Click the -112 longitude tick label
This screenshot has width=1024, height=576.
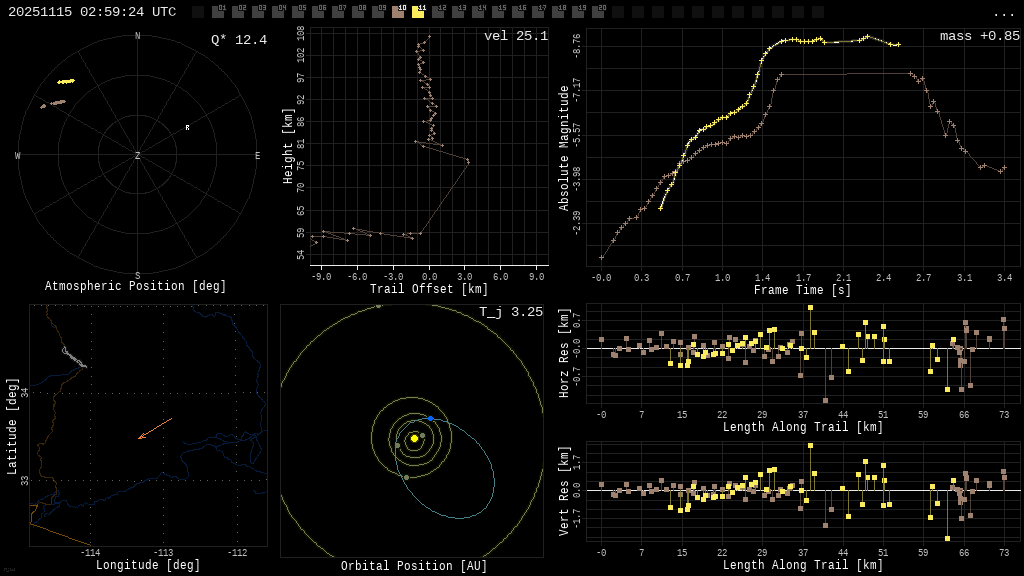point(238,552)
